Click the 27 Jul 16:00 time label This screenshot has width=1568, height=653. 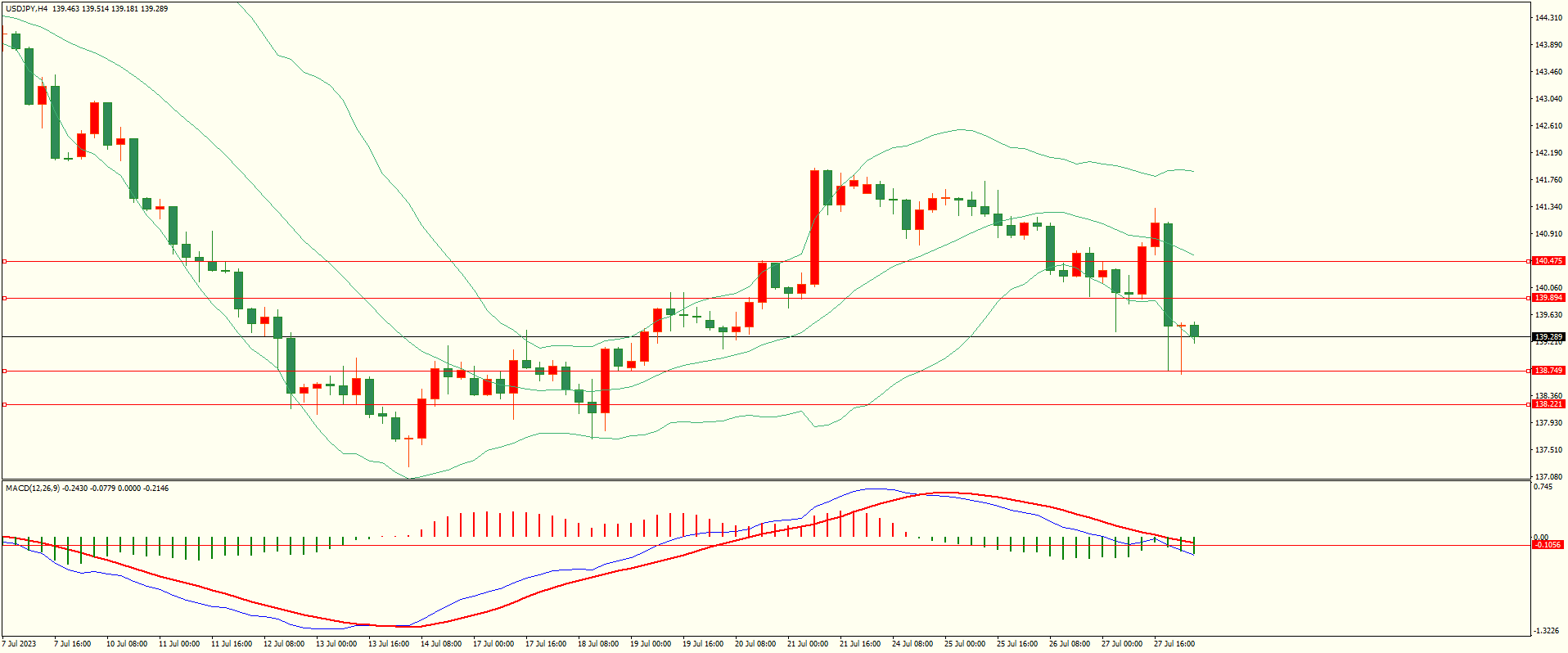pos(1174,644)
